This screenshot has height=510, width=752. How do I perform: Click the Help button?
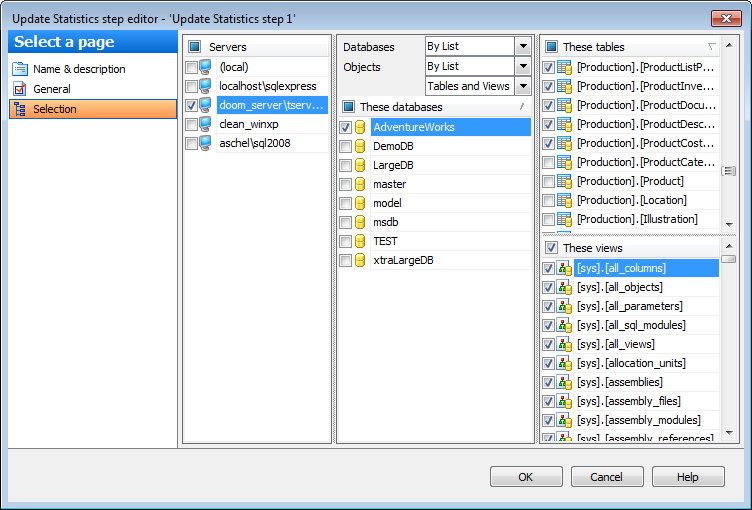(688, 477)
